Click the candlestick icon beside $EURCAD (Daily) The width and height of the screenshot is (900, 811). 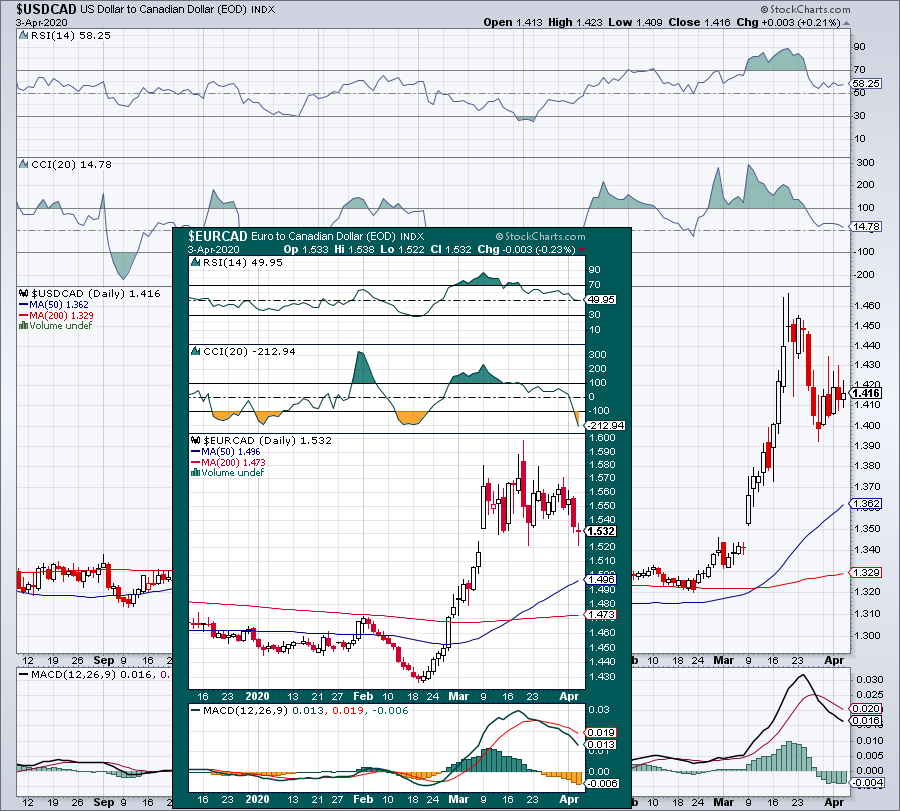[196, 441]
